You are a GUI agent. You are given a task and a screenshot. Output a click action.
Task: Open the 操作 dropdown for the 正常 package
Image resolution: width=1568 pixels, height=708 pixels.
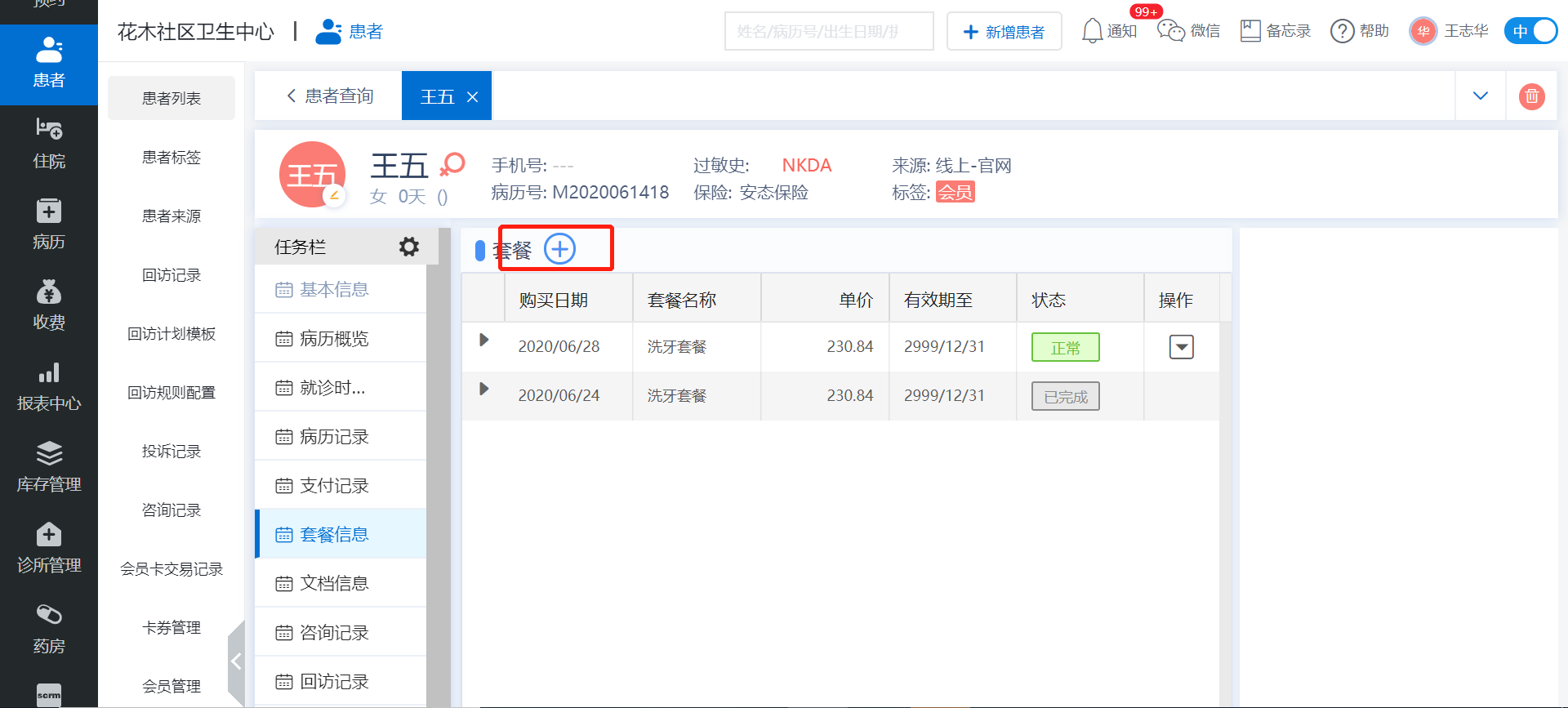[1182, 347]
